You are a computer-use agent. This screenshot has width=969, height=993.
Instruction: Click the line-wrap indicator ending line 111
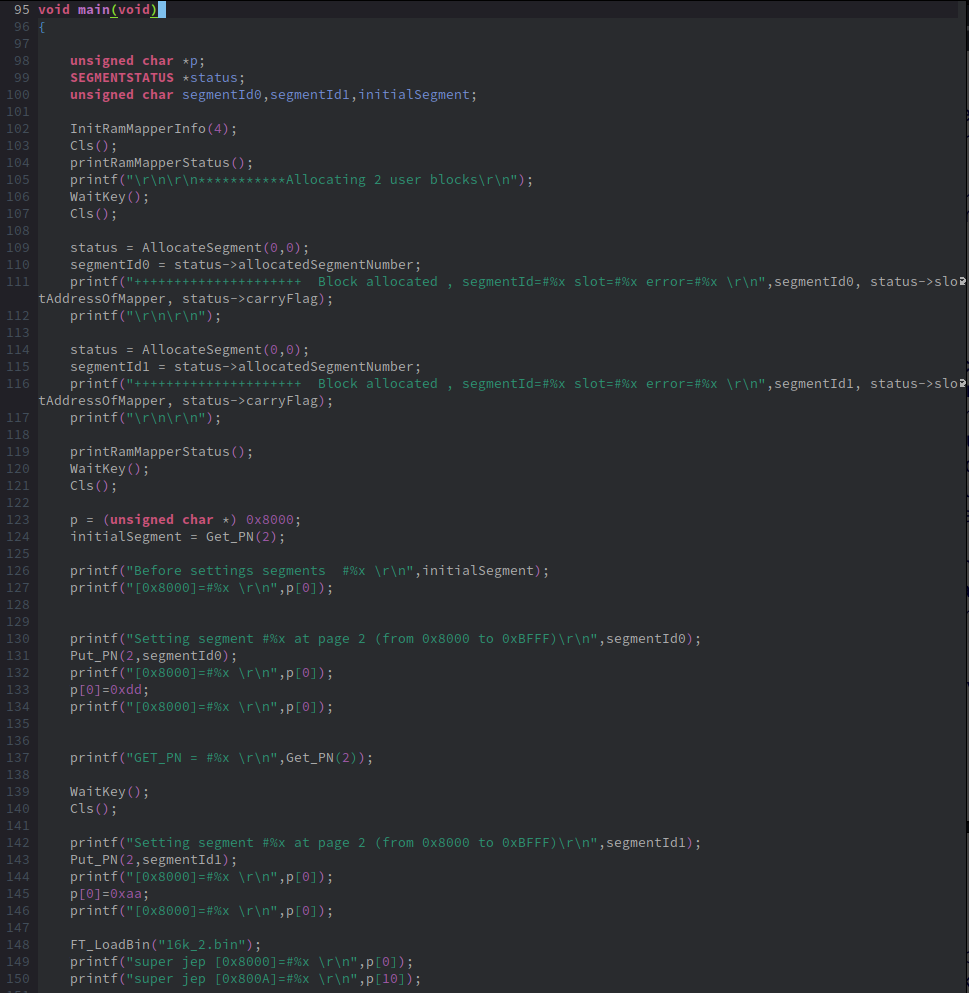[963, 281]
